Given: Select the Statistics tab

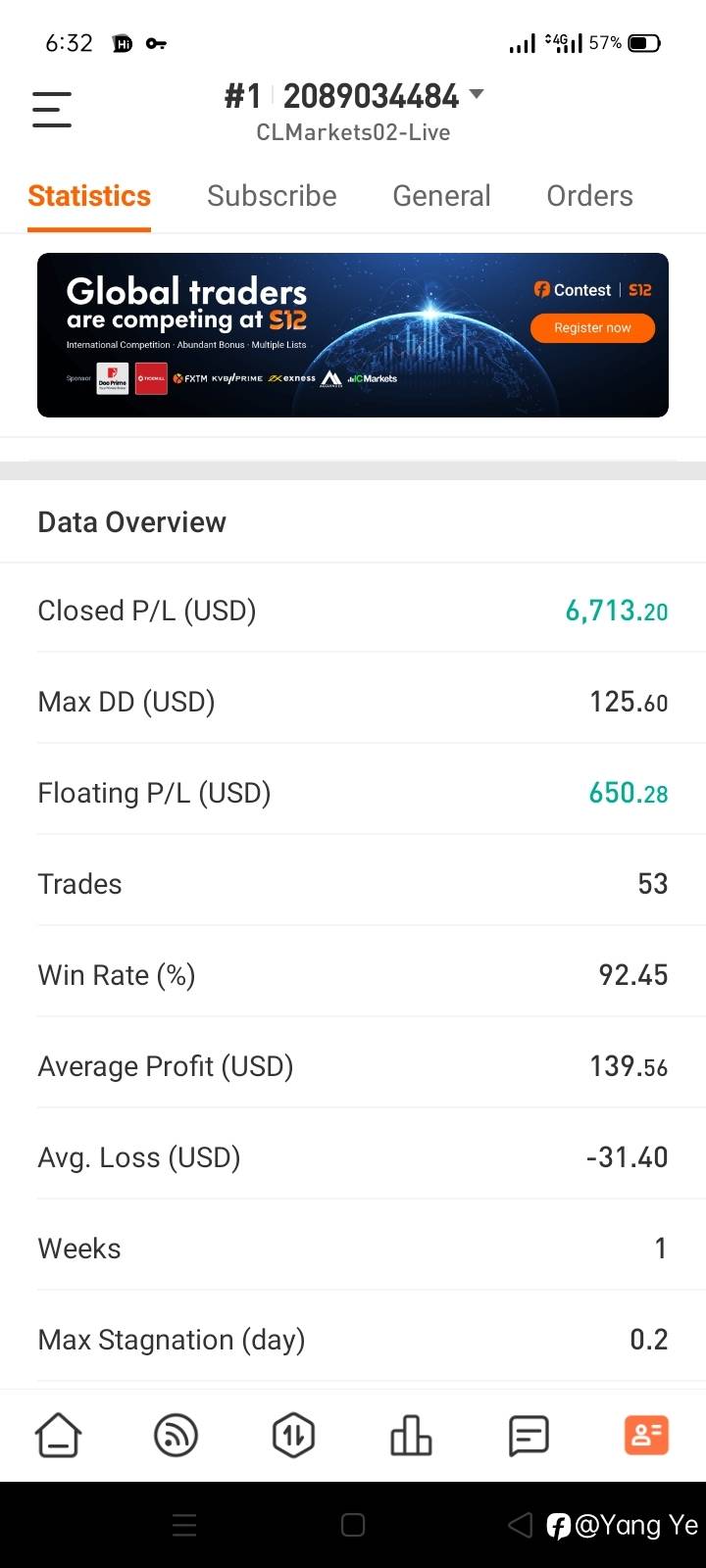Looking at the screenshot, I should pos(89,196).
